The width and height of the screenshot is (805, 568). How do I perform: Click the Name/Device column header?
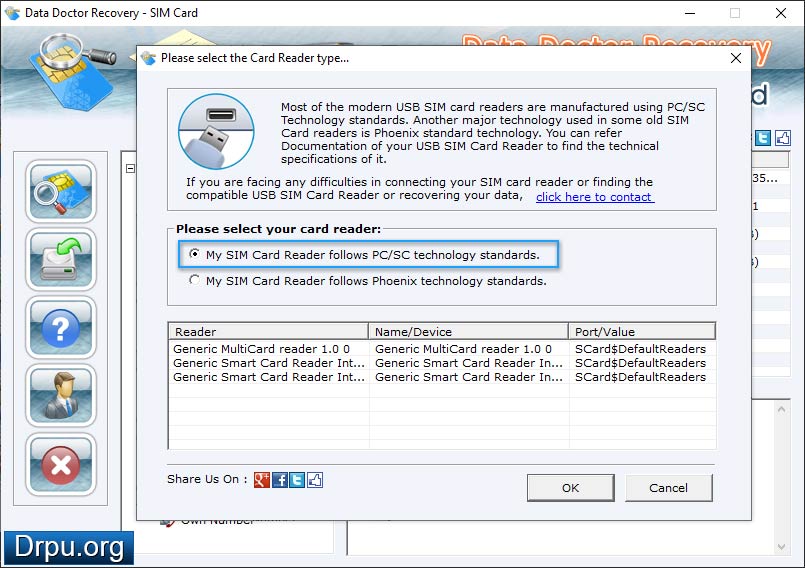pos(468,332)
